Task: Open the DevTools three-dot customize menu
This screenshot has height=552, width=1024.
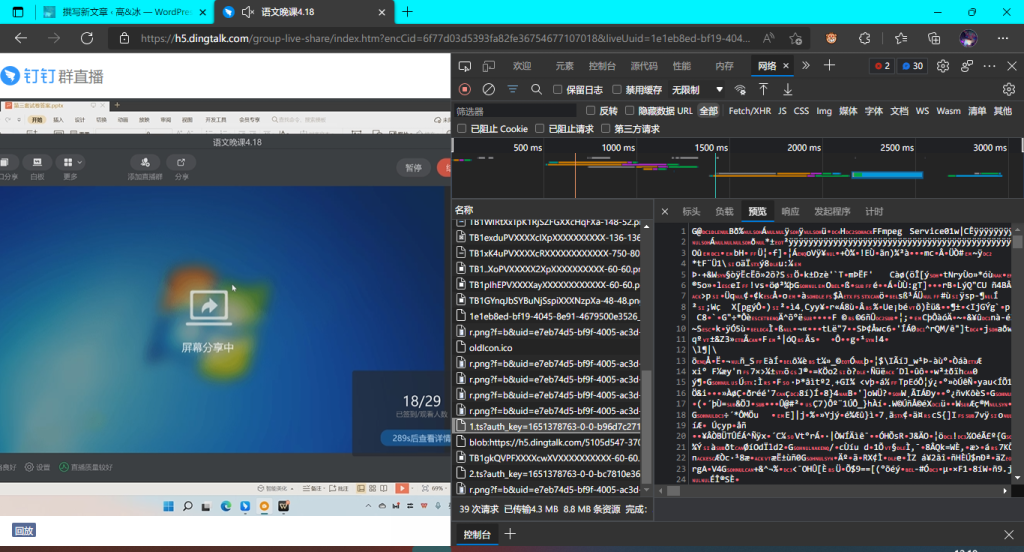Action: click(x=988, y=66)
